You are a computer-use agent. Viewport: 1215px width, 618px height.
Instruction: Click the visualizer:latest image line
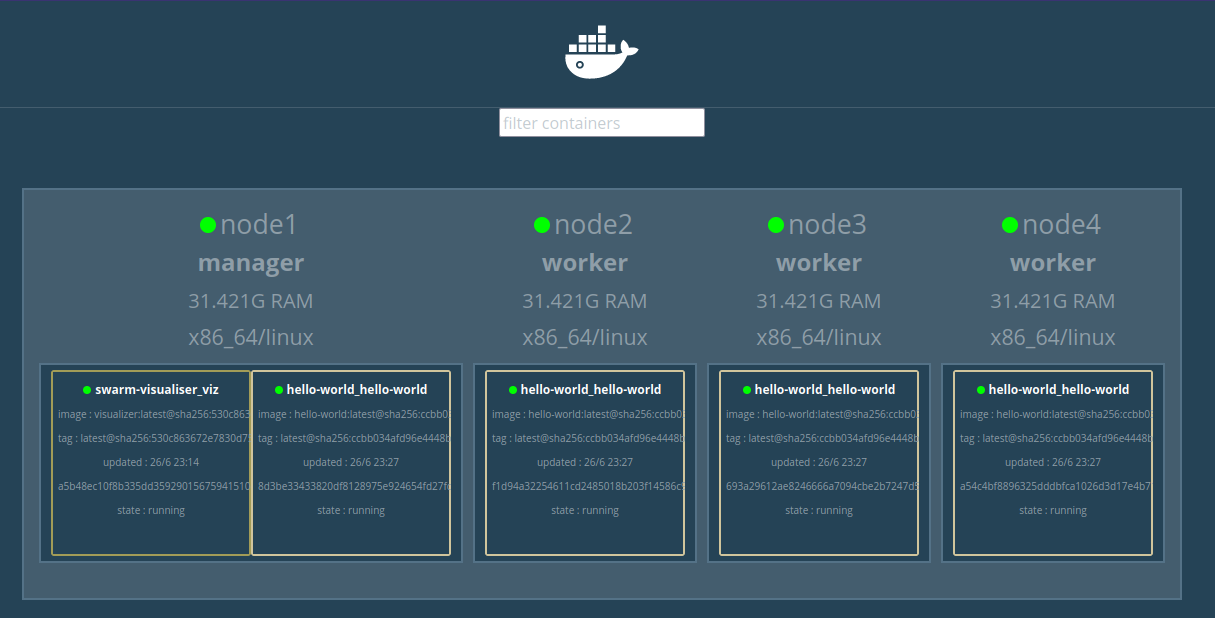[153, 414]
